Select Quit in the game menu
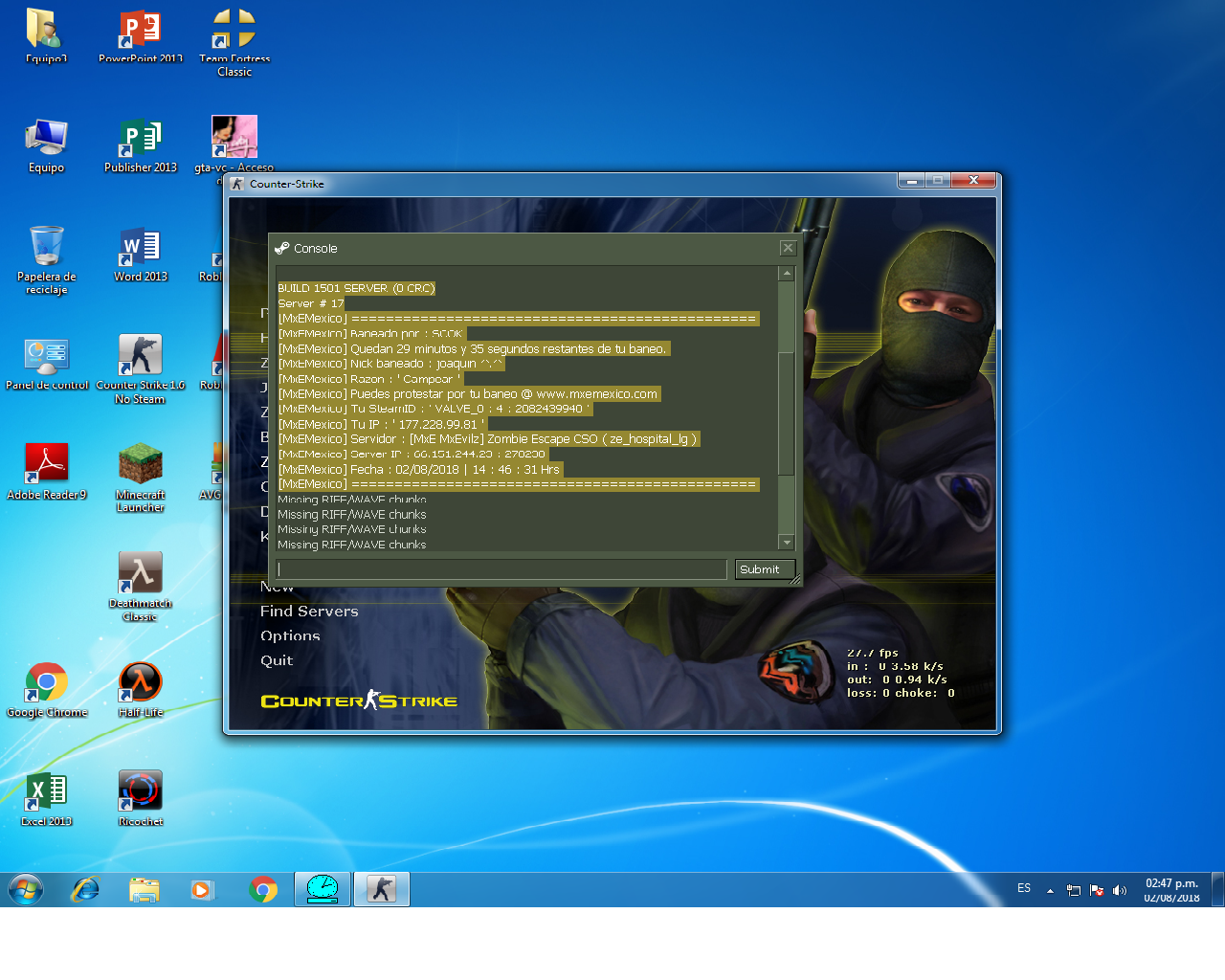This screenshot has height=980, width=1225. click(277, 661)
